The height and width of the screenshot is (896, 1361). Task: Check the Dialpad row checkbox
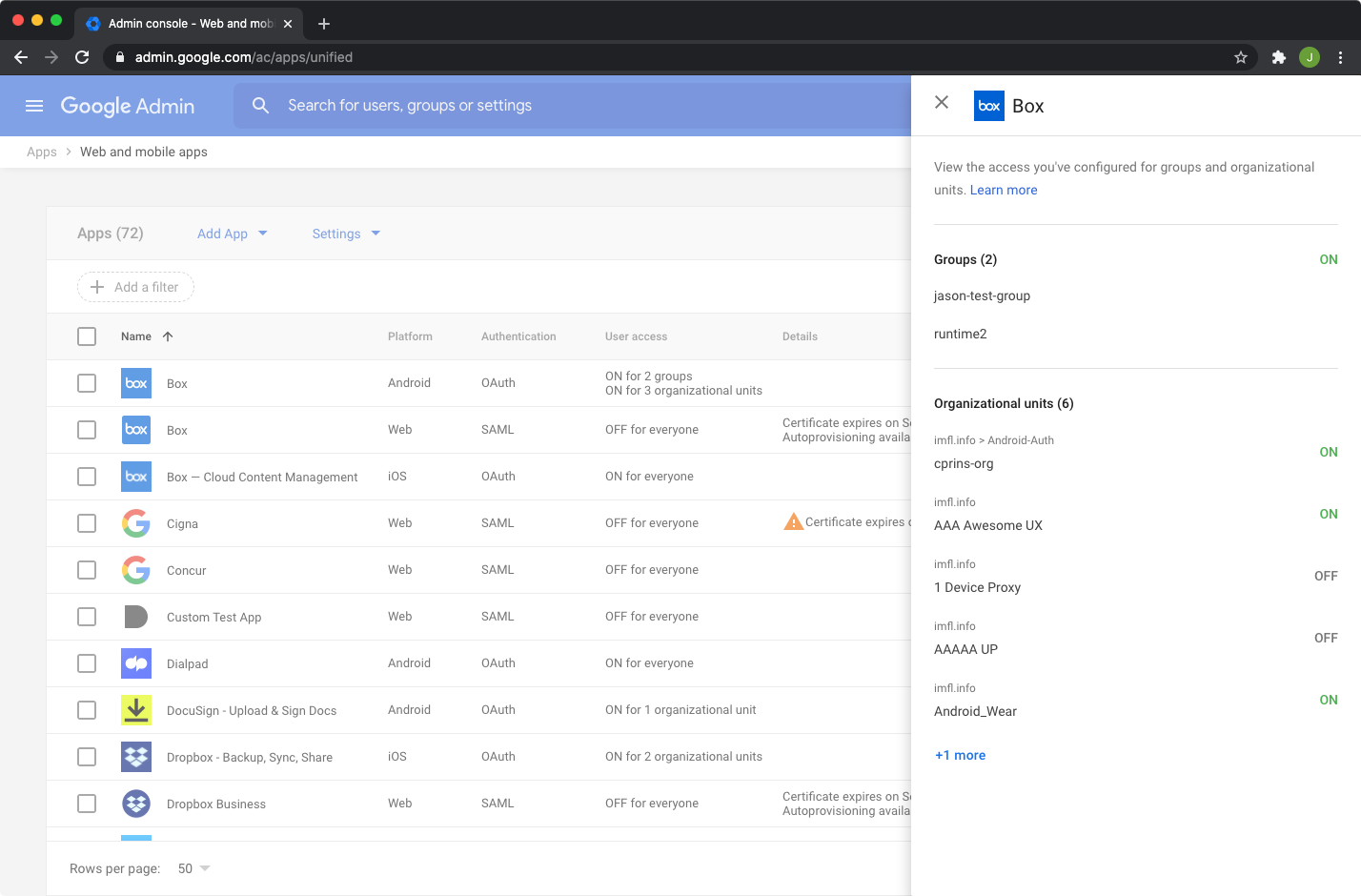click(87, 663)
